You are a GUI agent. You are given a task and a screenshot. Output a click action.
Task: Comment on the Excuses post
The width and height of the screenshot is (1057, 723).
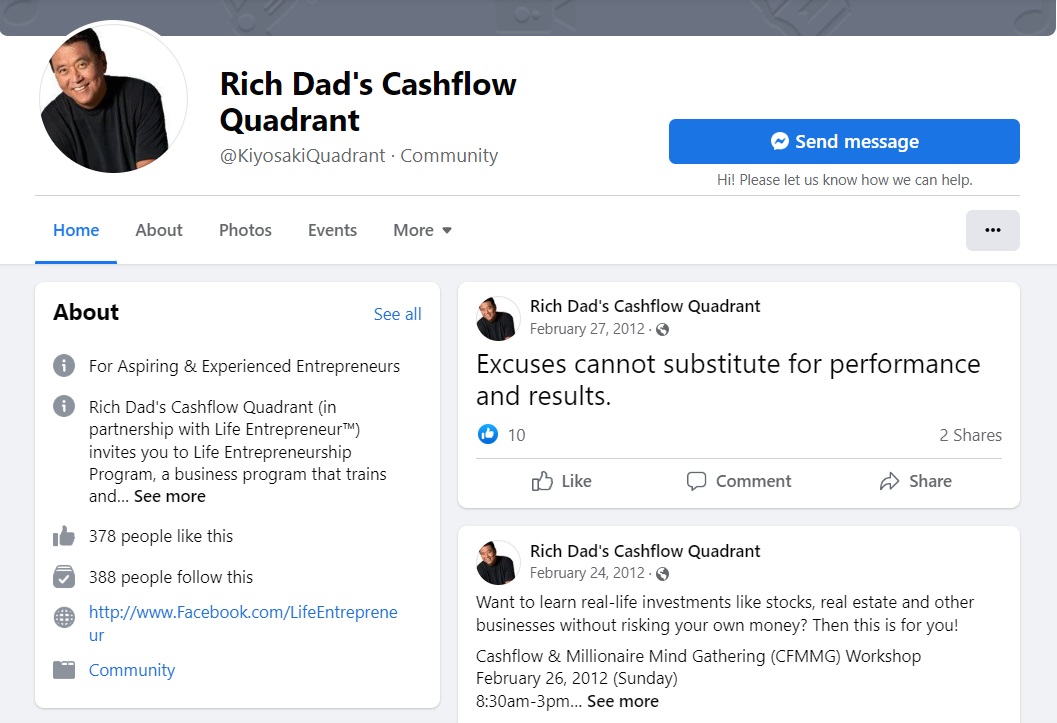(x=739, y=481)
